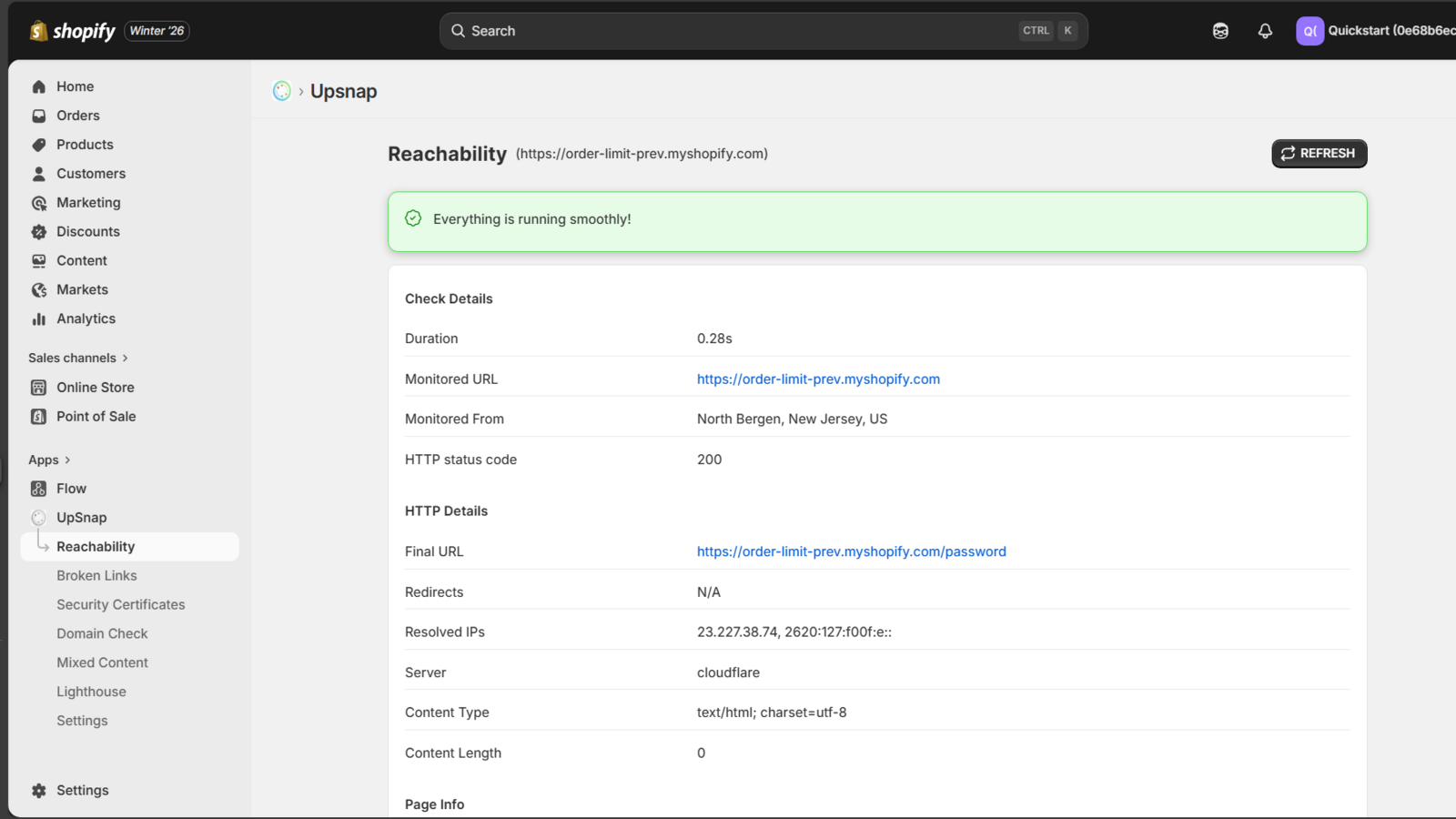
Task: Click the Upsnap app icon in breadcrumb
Action: (282, 91)
